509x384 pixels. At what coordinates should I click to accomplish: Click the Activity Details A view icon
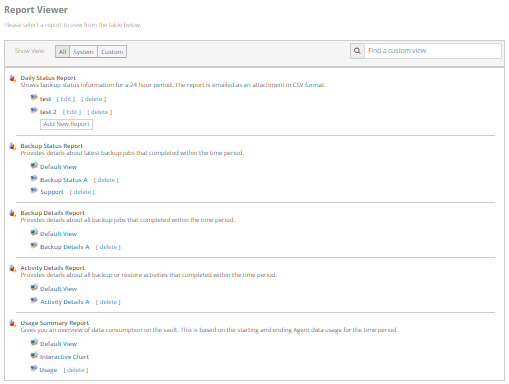tap(34, 300)
